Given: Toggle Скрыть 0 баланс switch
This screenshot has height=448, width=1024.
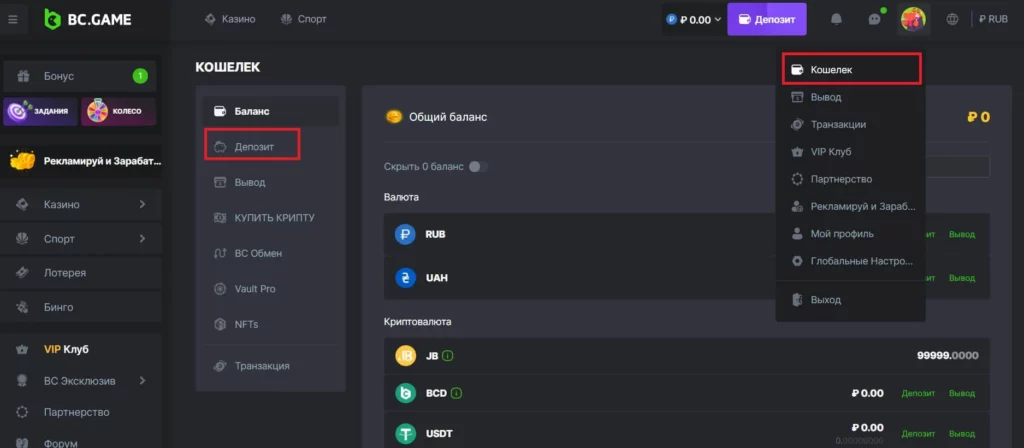Looking at the screenshot, I should [478, 167].
